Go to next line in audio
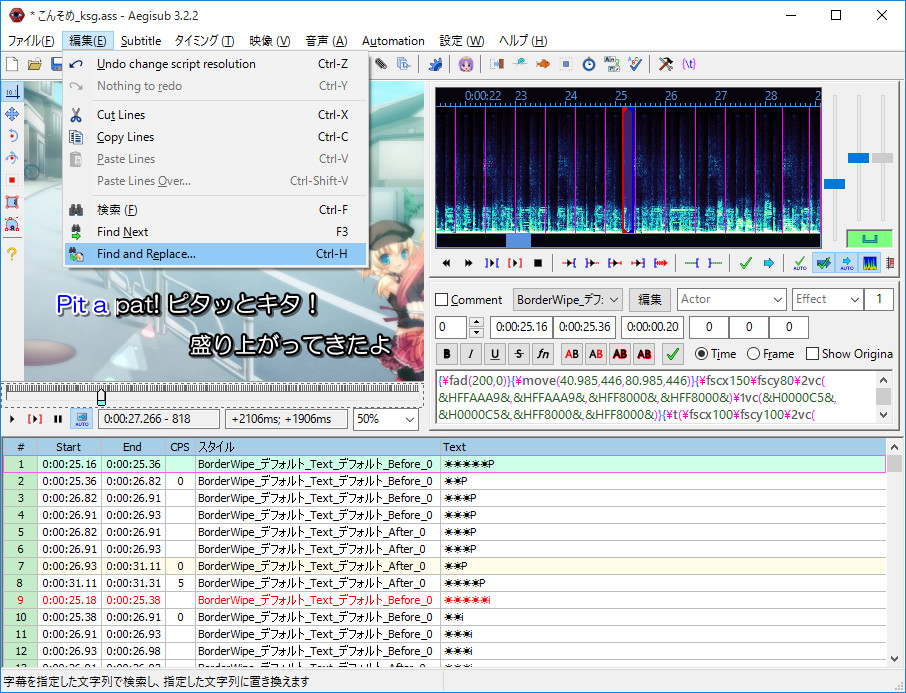Screen dimensions: 906x693 469,263
